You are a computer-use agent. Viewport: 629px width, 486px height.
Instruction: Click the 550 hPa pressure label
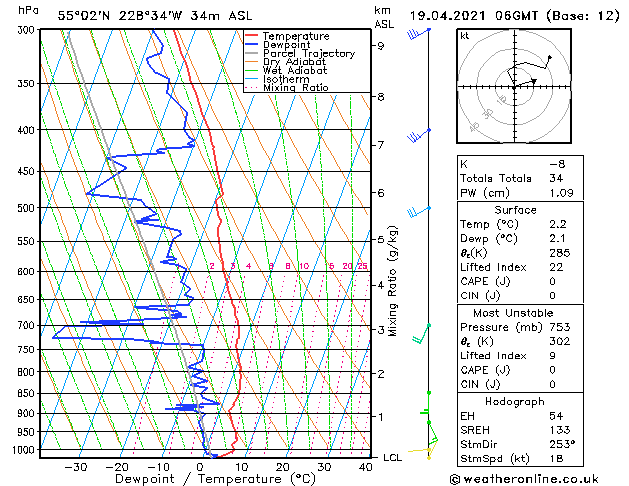(28, 241)
